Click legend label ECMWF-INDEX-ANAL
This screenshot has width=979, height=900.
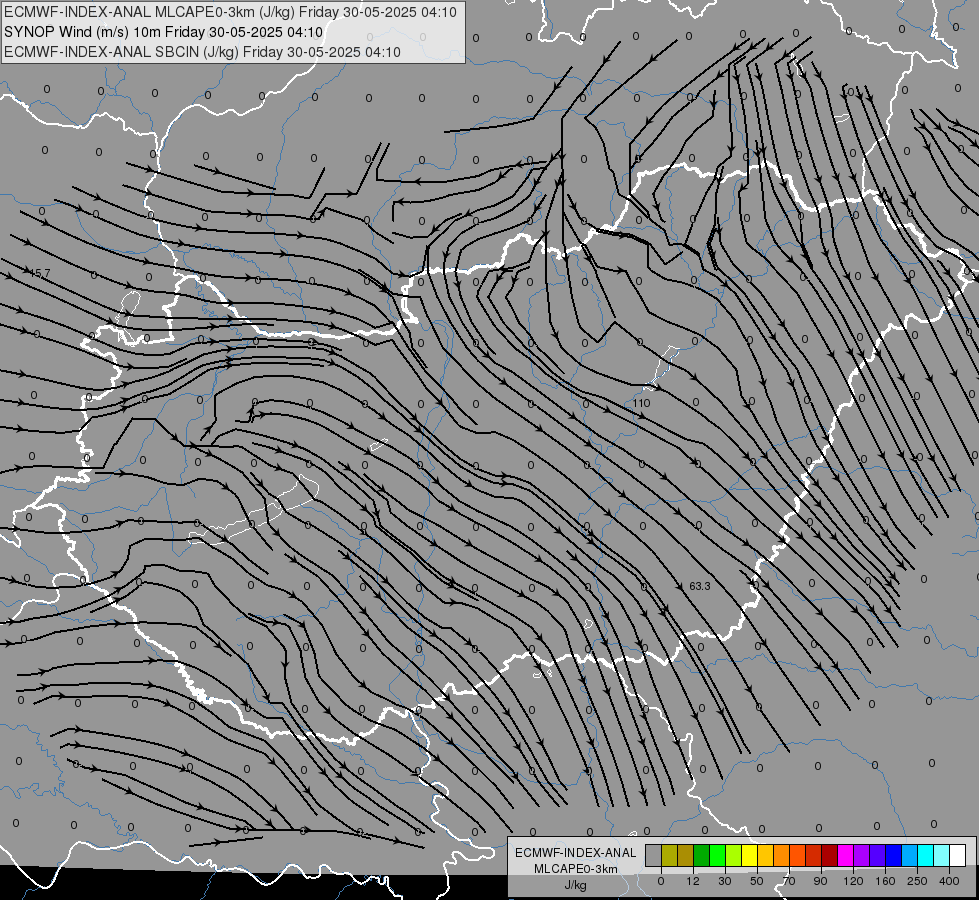[576, 853]
